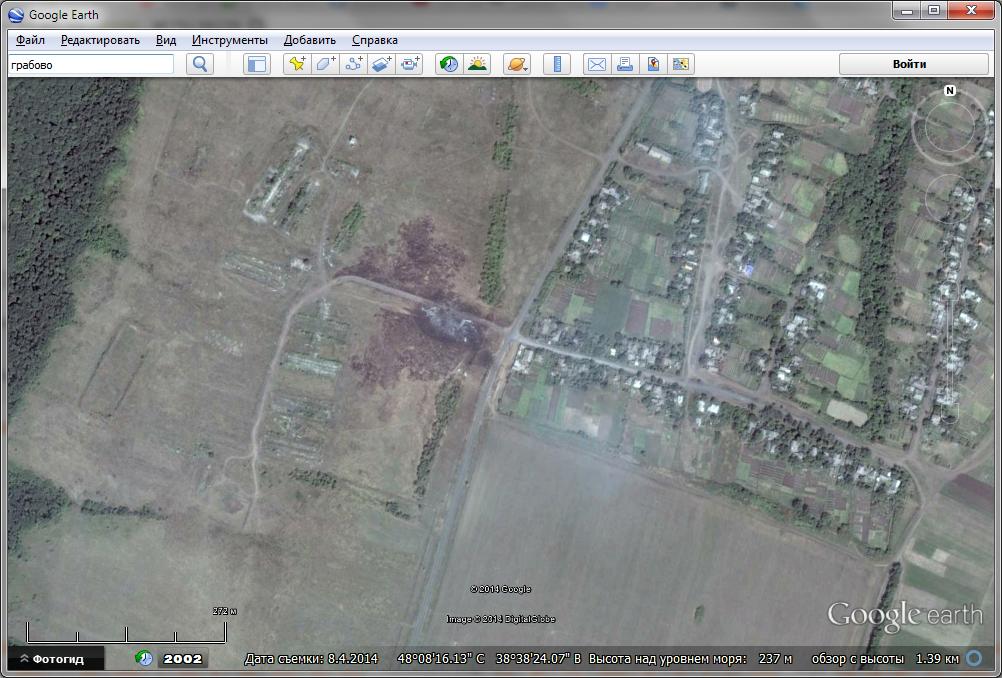Click the elevation value 237 м
Viewport: 1002px width, 678px height.
tap(775, 659)
